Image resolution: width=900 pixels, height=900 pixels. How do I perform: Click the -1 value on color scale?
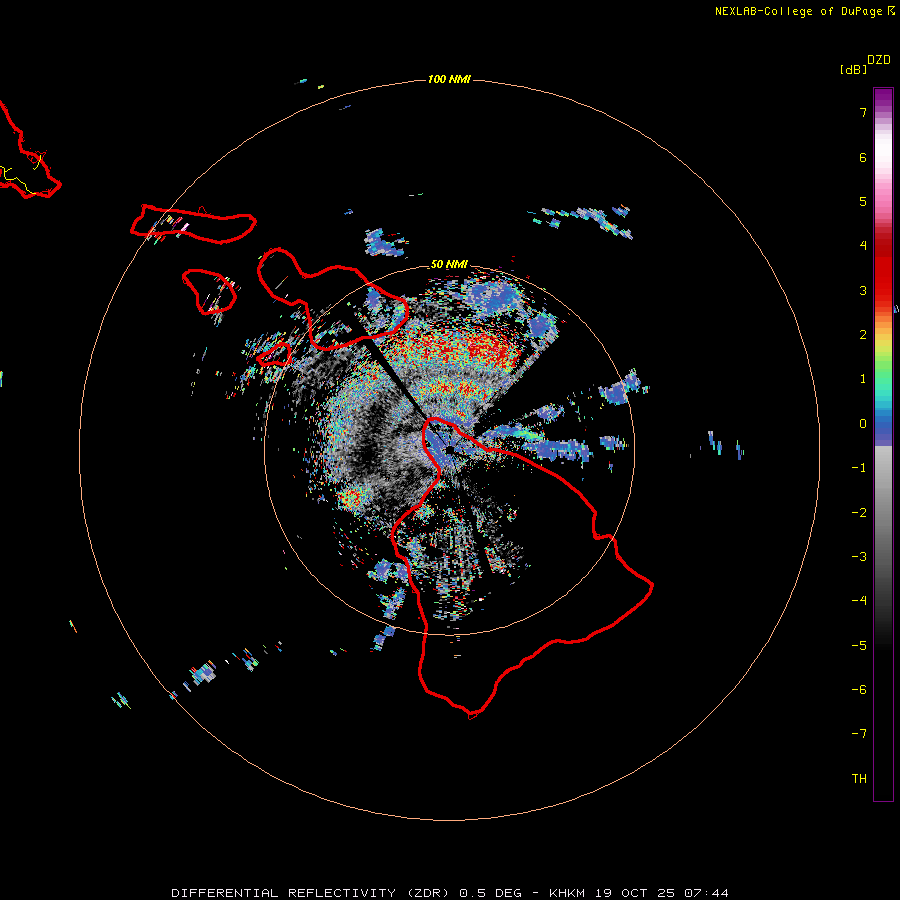click(859, 468)
